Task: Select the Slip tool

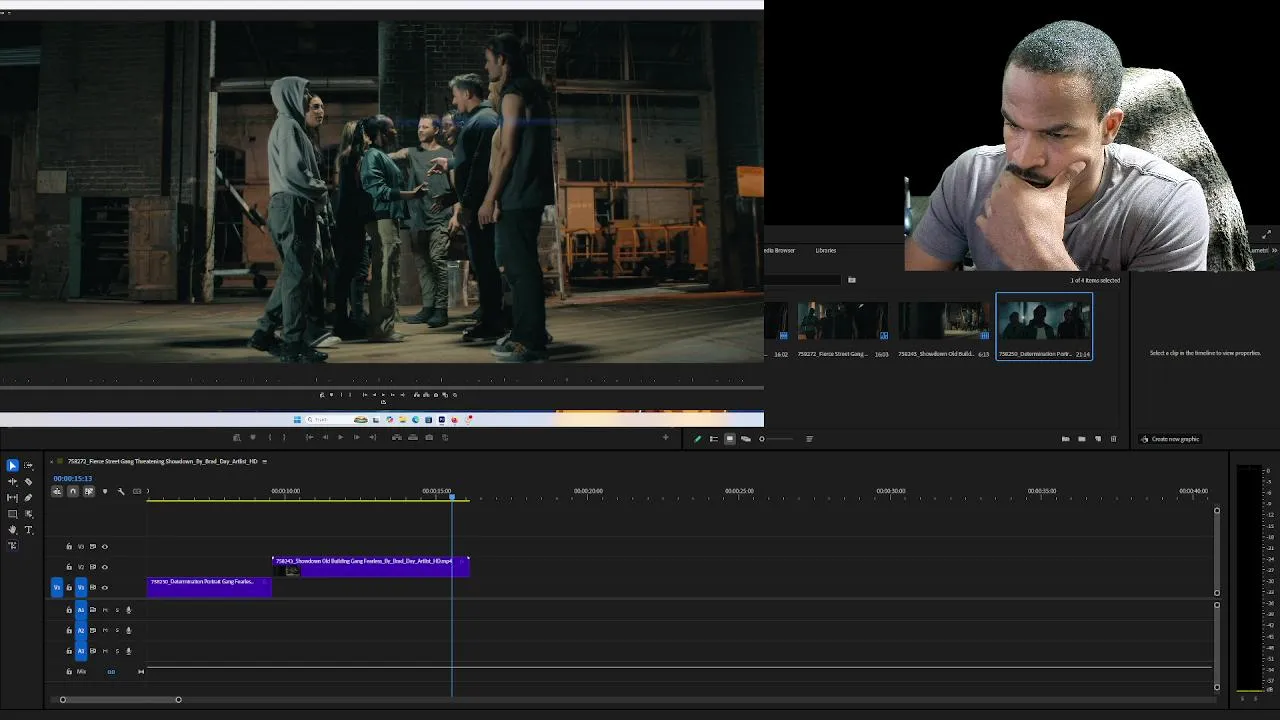Action: [x=12, y=497]
